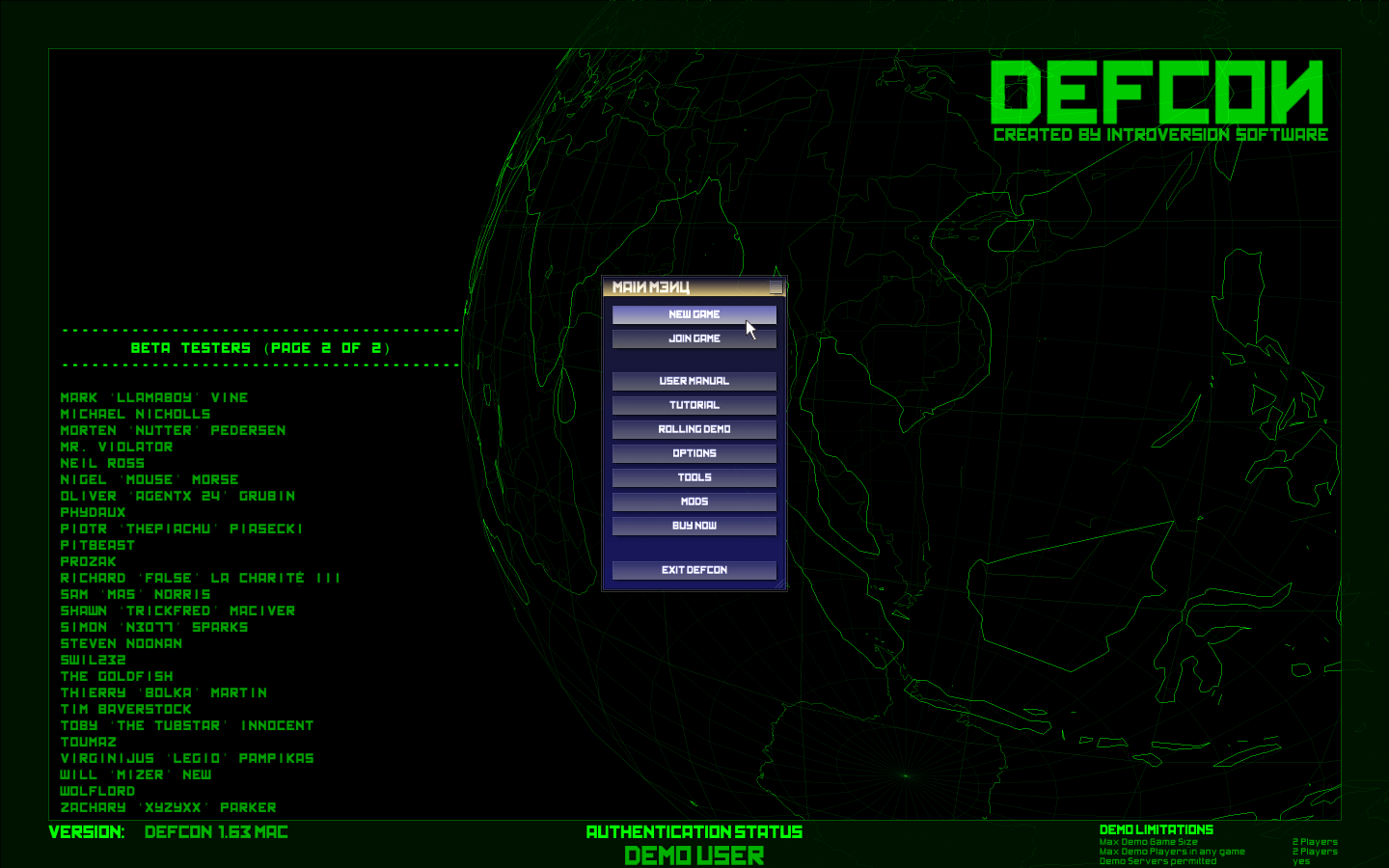This screenshot has height=868, width=1389.
Task: Click Toby 'The Tubstar' Innocent
Action: pos(187,725)
